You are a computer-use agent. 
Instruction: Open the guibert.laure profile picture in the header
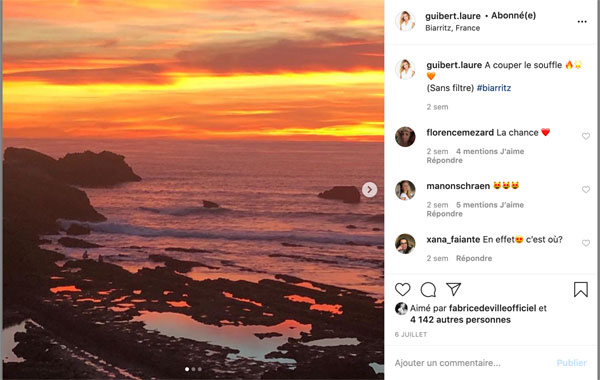click(405, 21)
